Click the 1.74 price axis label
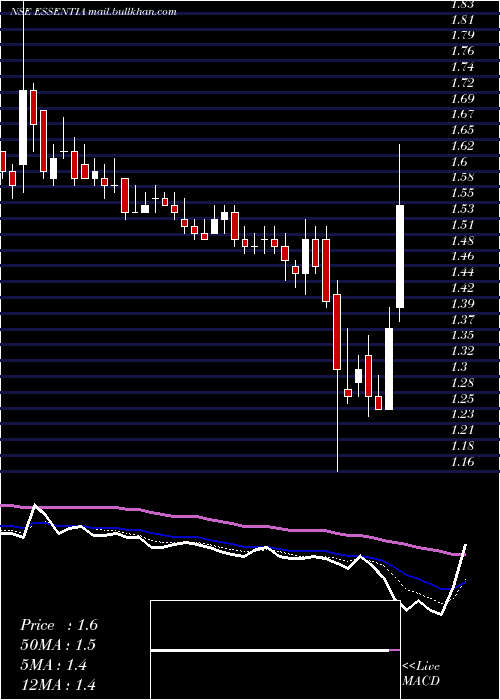500x700 pixels. tap(462, 67)
